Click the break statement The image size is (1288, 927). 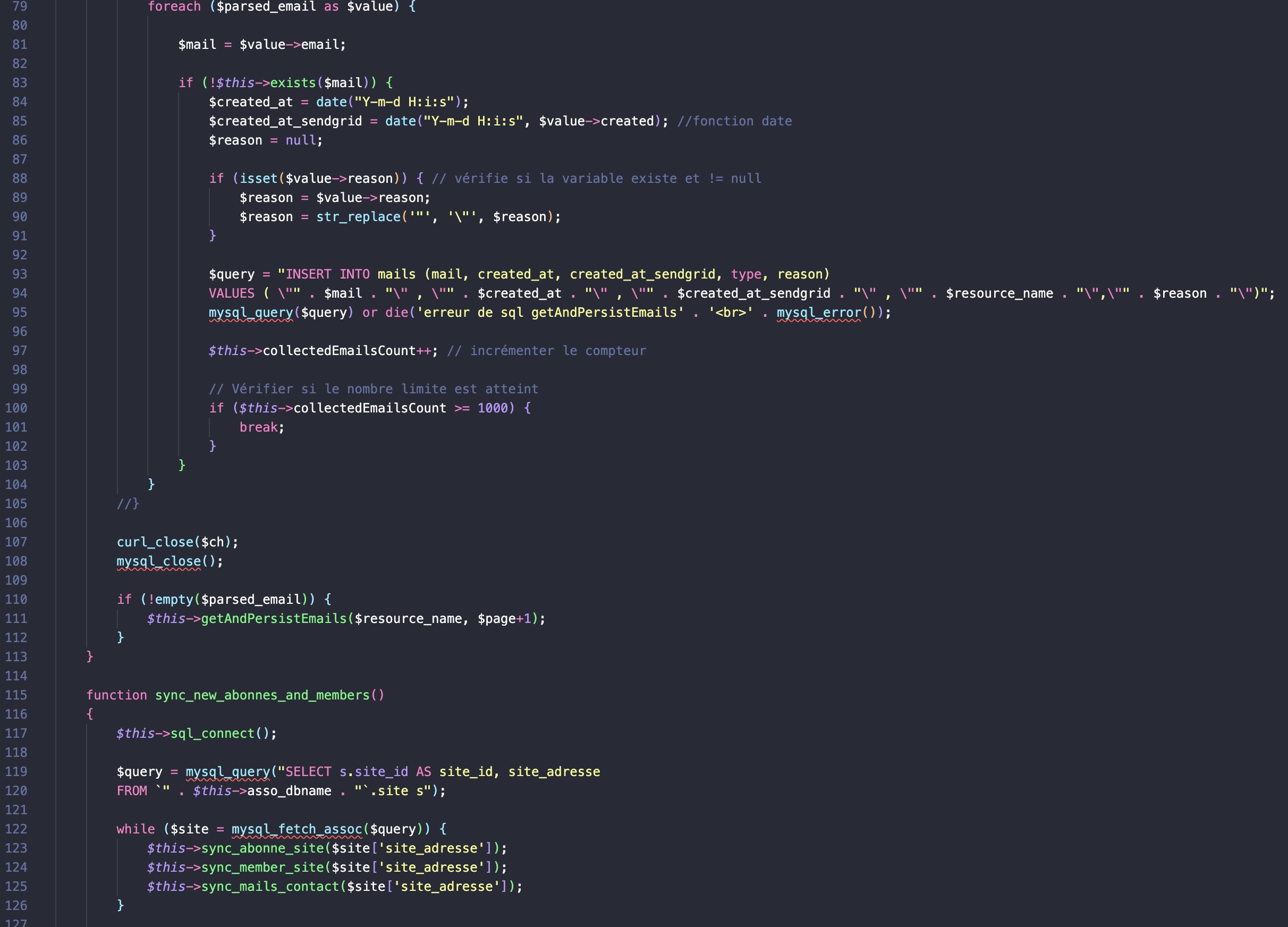click(258, 427)
